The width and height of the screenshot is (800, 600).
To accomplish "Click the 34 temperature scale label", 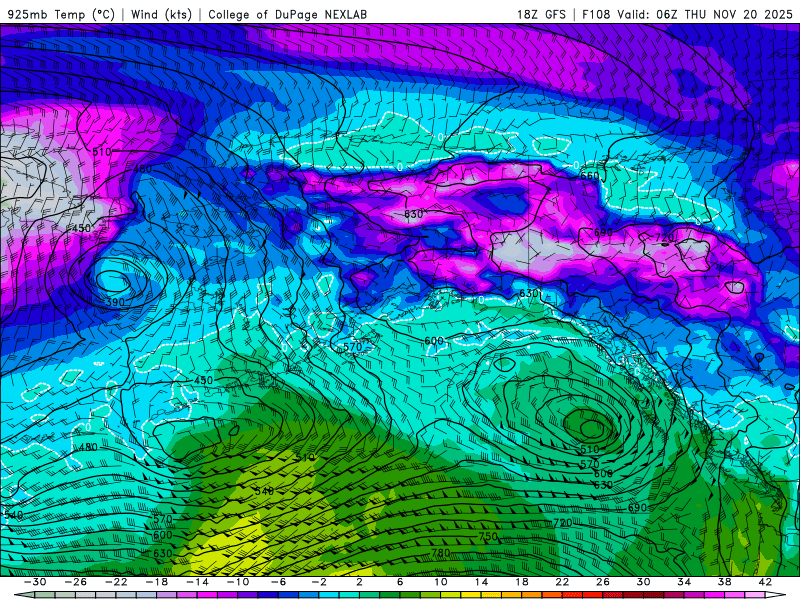I will (684, 582).
